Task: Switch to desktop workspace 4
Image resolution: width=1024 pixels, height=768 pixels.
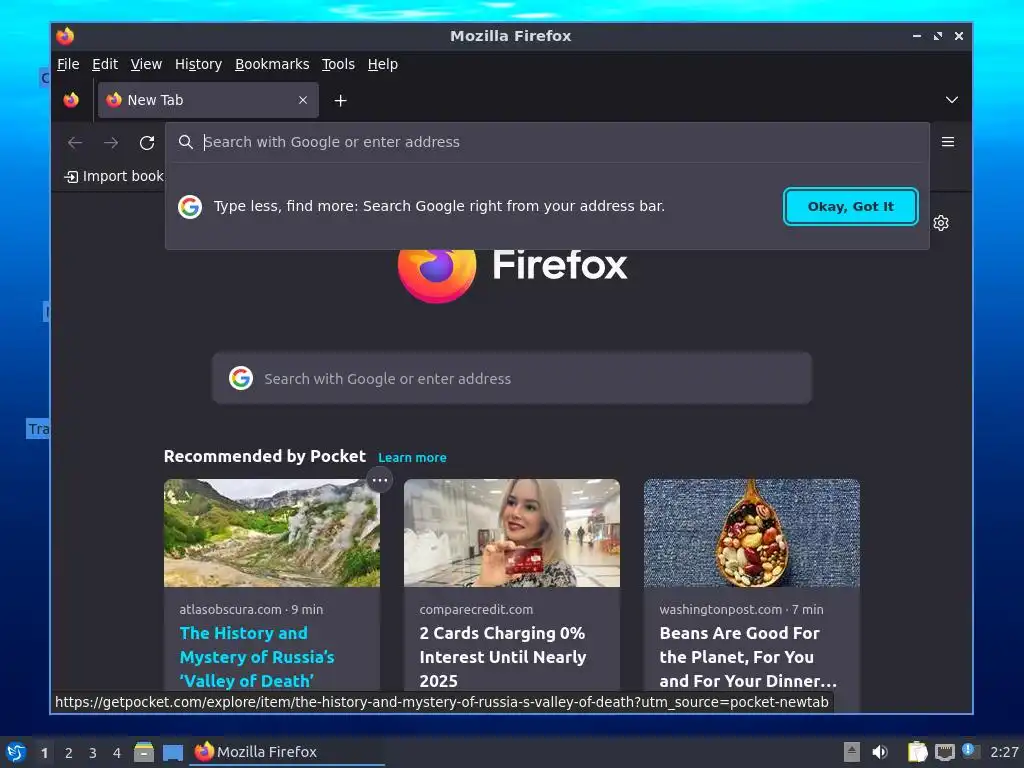Action: point(117,753)
